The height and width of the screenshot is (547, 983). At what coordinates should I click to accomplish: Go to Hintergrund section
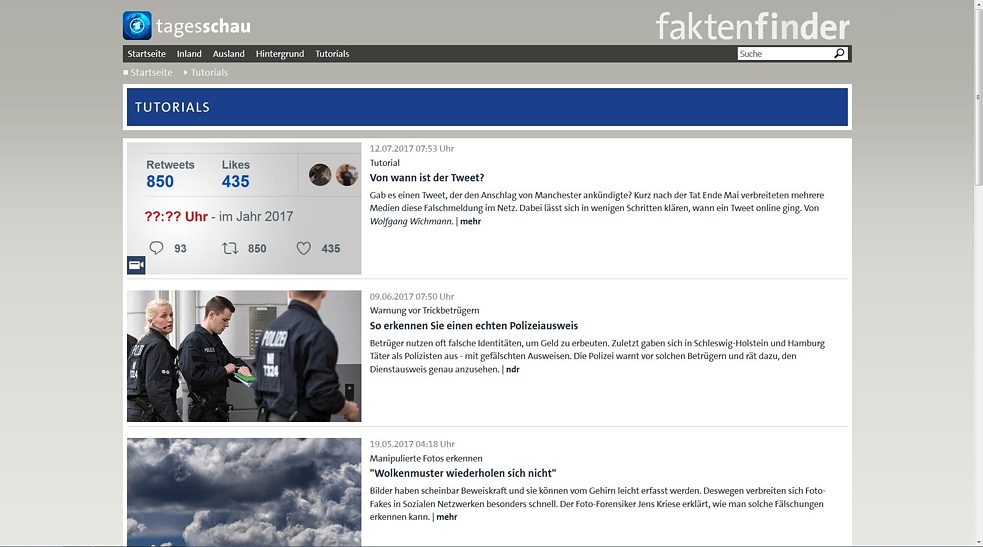click(x=280, y=54)
